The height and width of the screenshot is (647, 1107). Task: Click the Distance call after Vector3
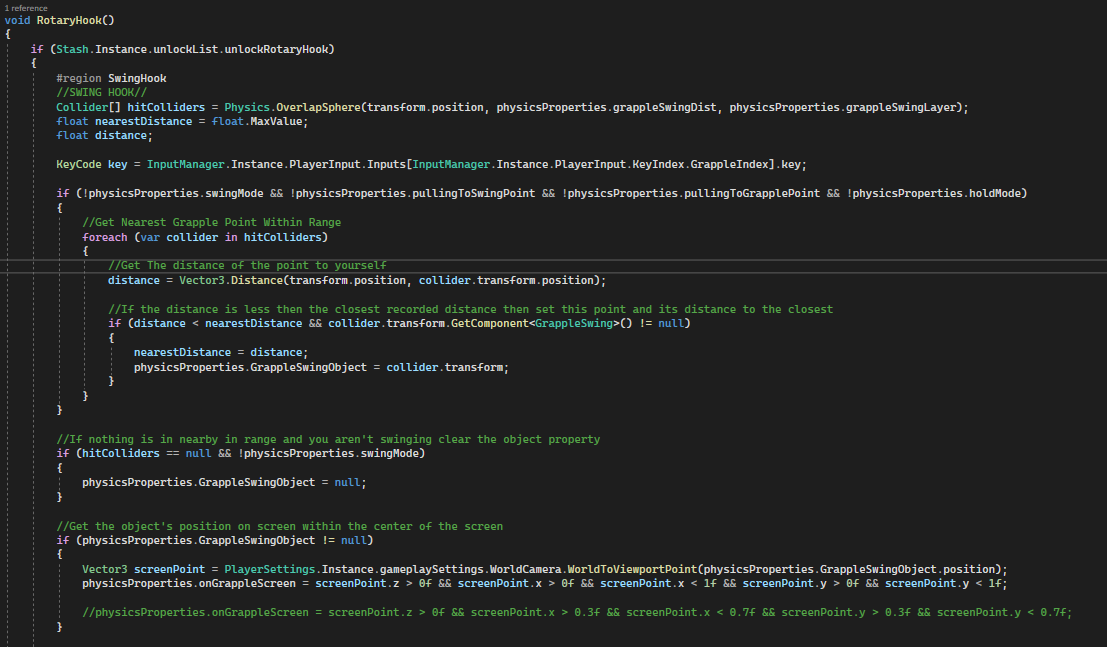coord(257,280)
